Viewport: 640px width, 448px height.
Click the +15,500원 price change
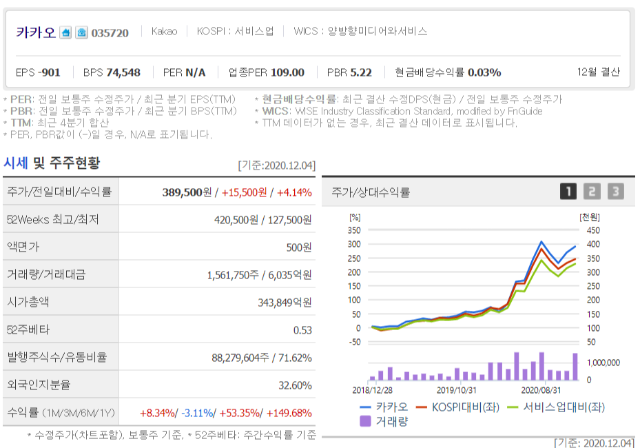244,192
